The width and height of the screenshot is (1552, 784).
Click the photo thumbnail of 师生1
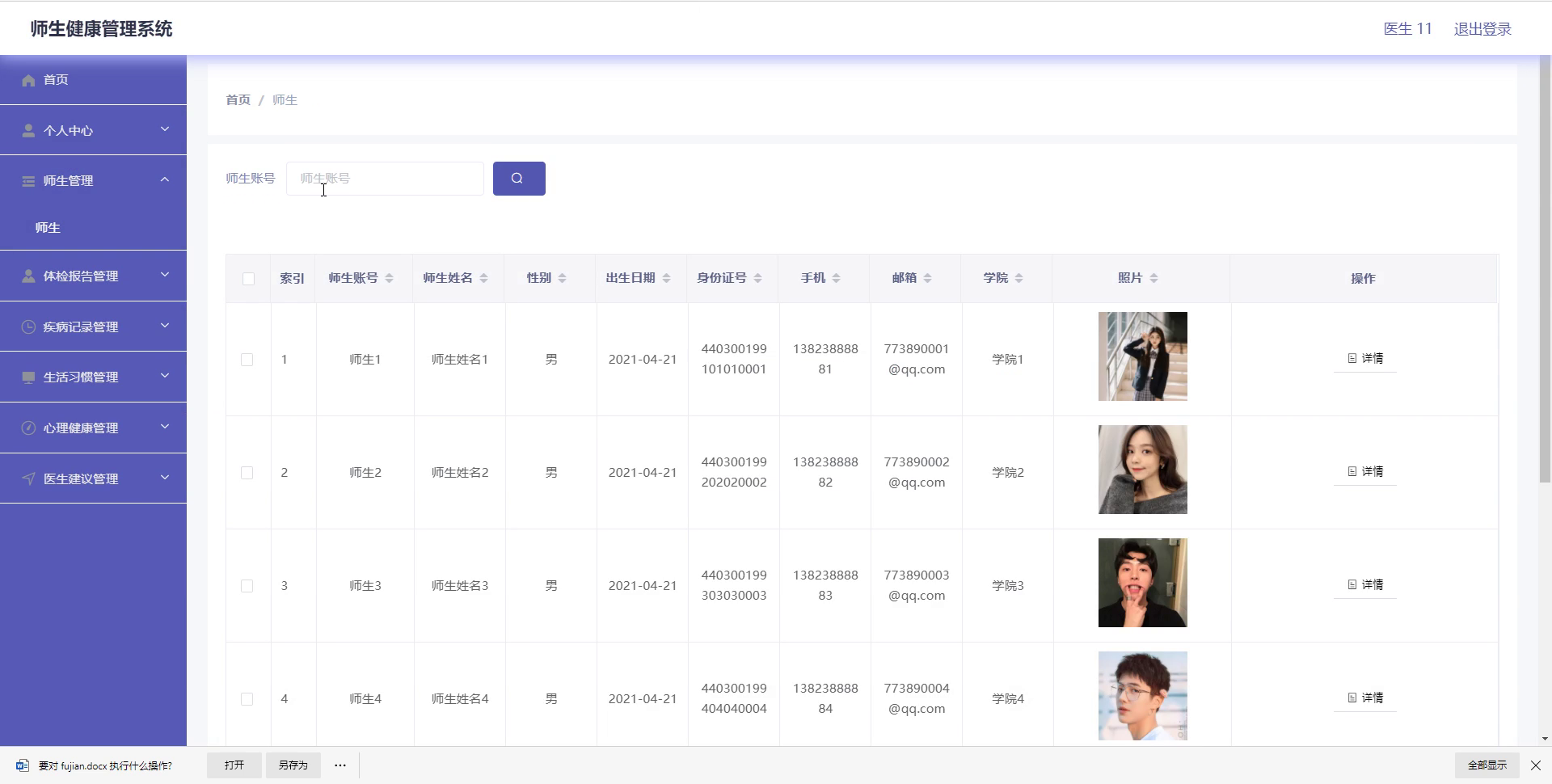point(1143,356)
